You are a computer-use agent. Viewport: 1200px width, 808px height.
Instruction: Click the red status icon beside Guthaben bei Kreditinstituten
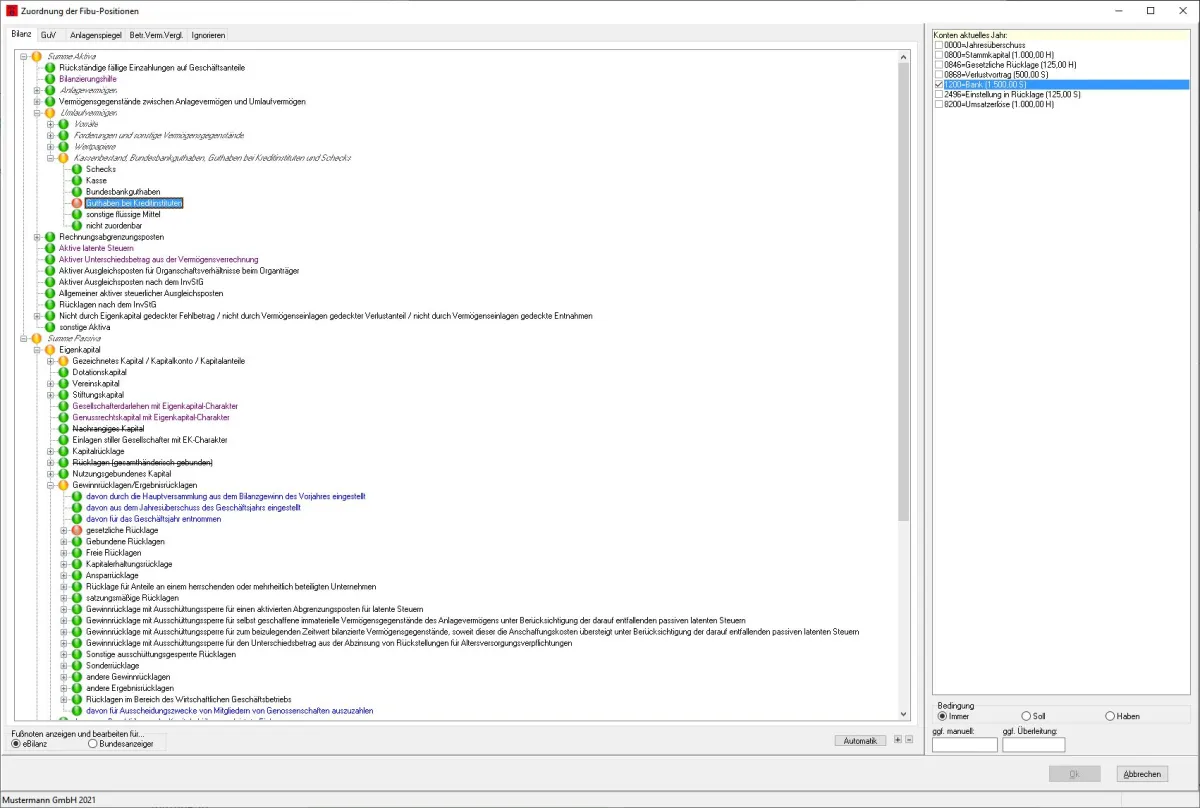click(78, 203)
